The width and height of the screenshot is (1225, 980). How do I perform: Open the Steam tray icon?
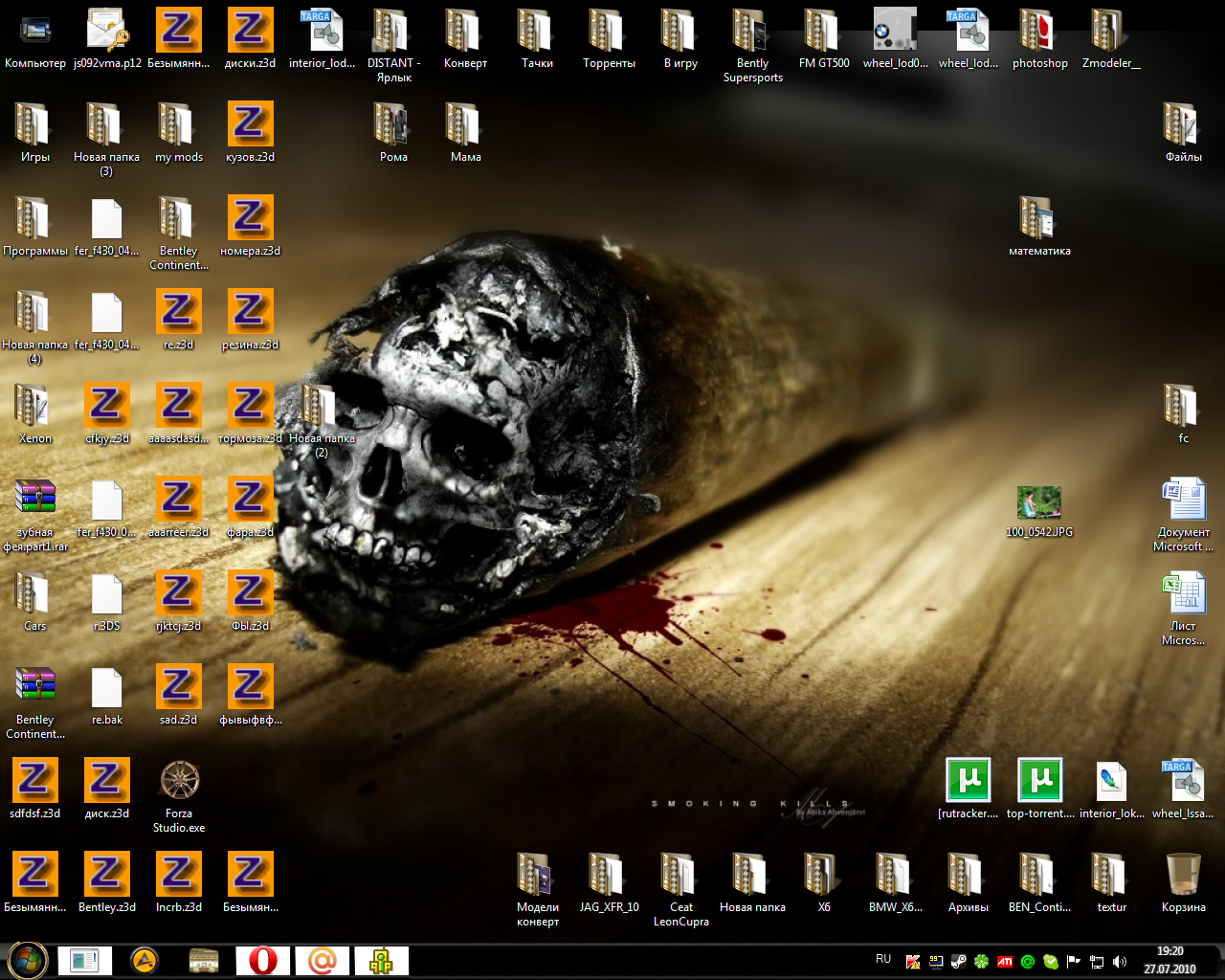click(958, 961)
